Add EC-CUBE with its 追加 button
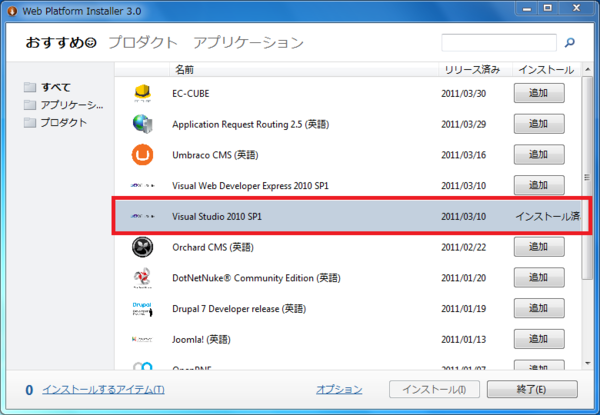This screenshot has width=600, height=415. click(539, 93)
